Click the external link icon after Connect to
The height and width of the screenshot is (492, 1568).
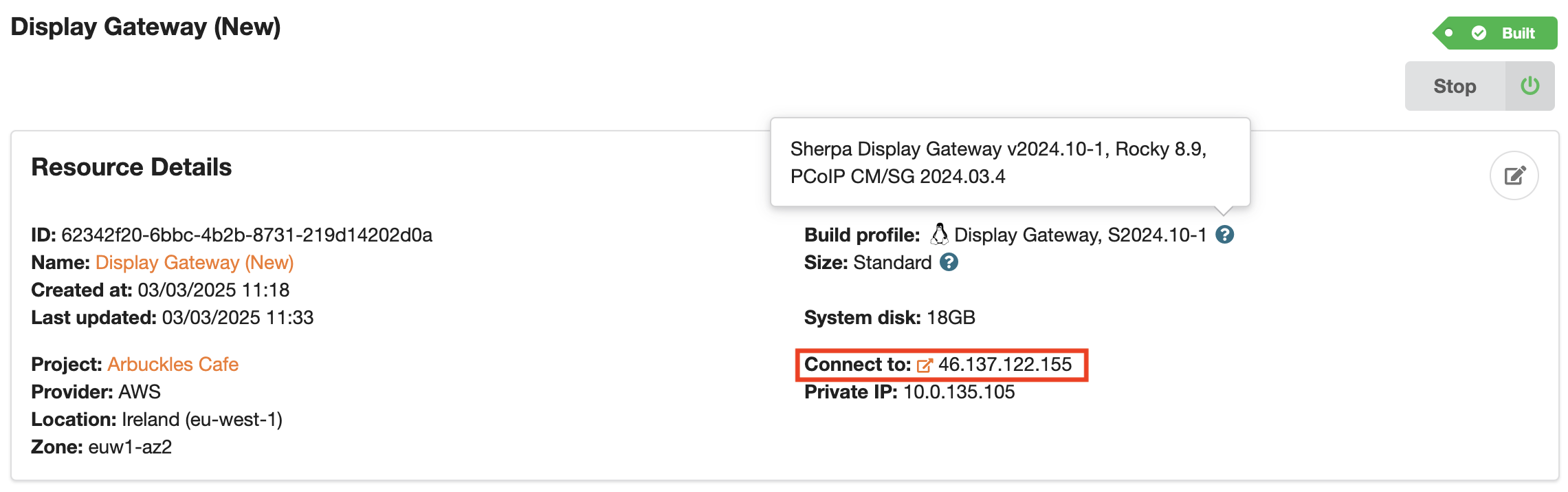(x=925, y=365)
